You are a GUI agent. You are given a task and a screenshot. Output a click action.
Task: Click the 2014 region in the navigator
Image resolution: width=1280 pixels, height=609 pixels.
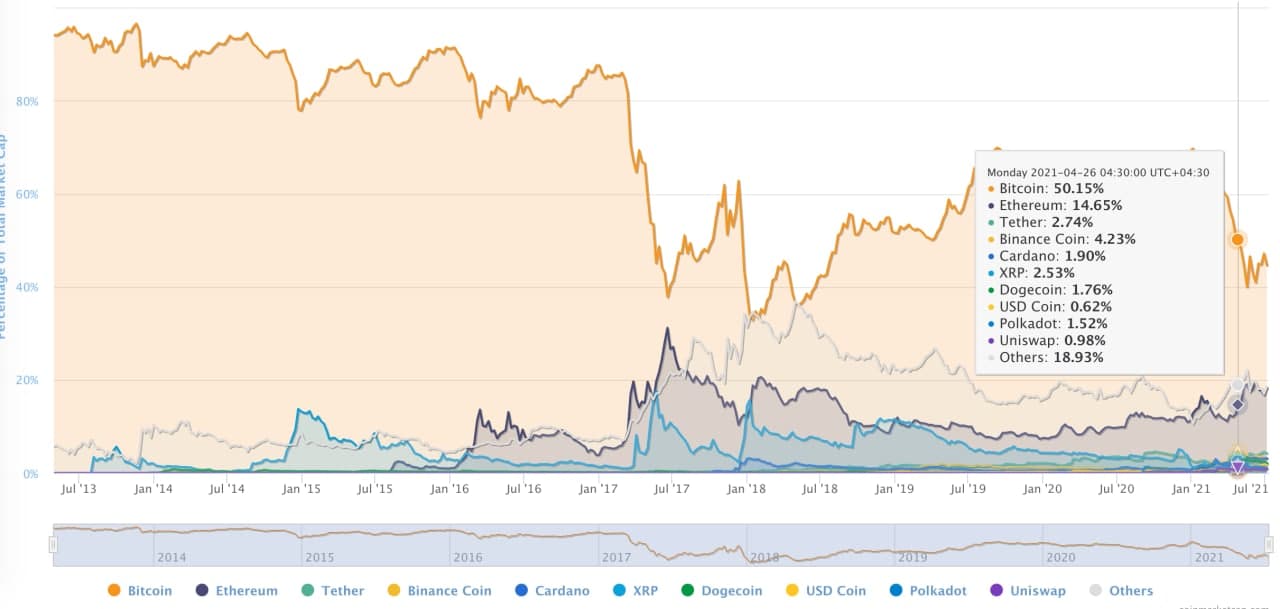pyautogui.click(x=170, y=557)
